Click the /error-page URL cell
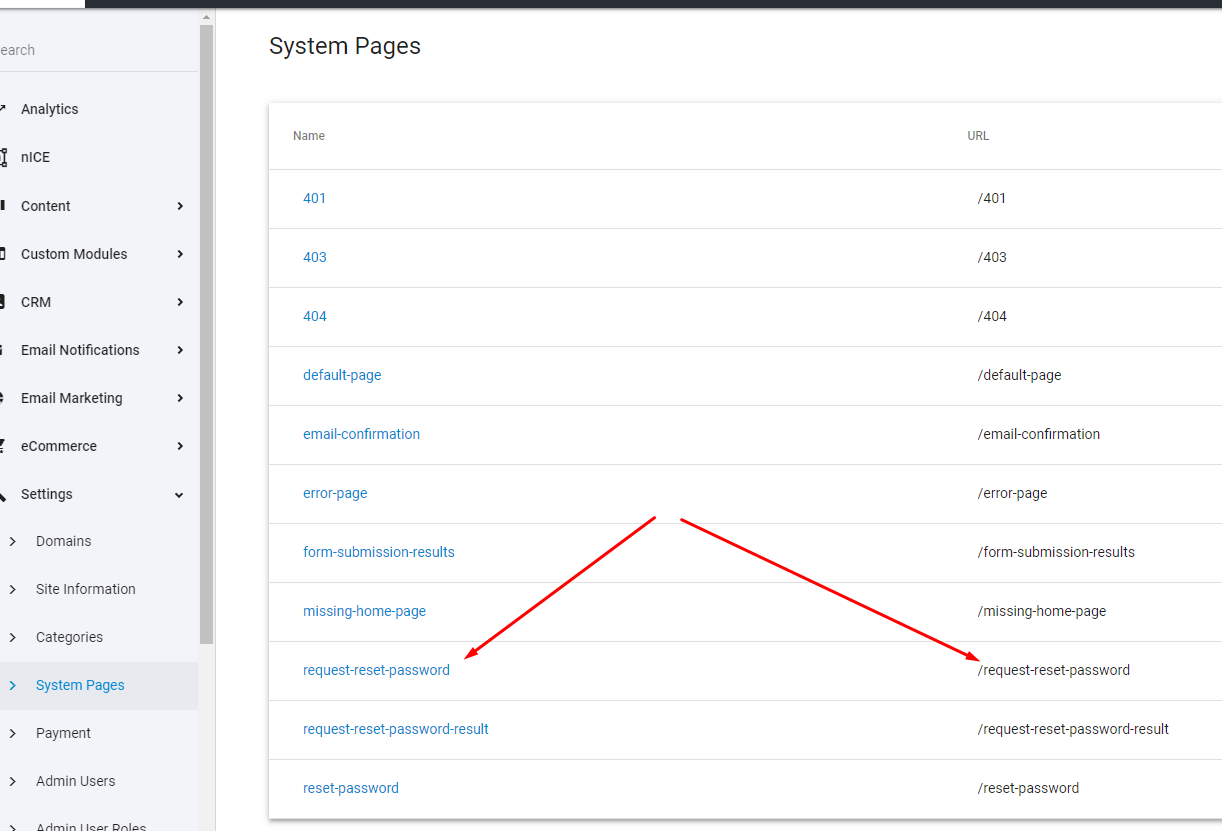 point(1013,493)
